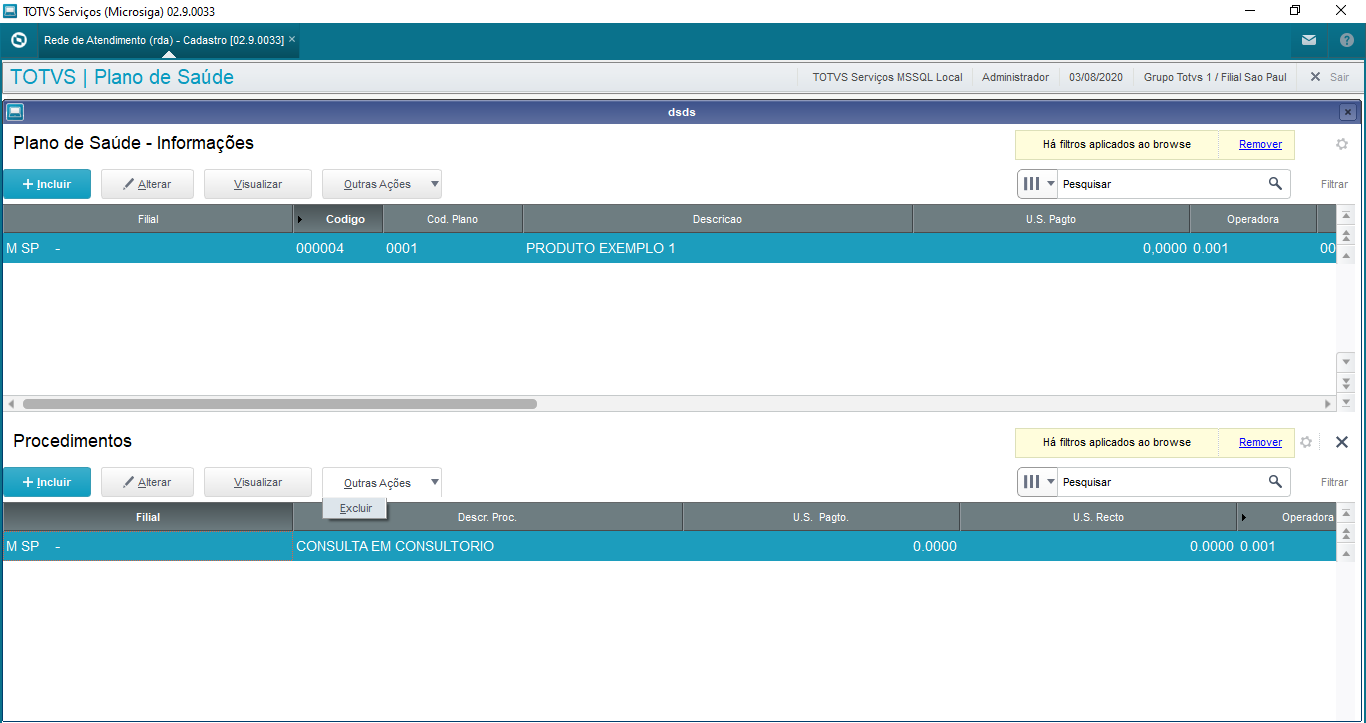Select the CONSULTA EM CONSULTORIO row

669,547
